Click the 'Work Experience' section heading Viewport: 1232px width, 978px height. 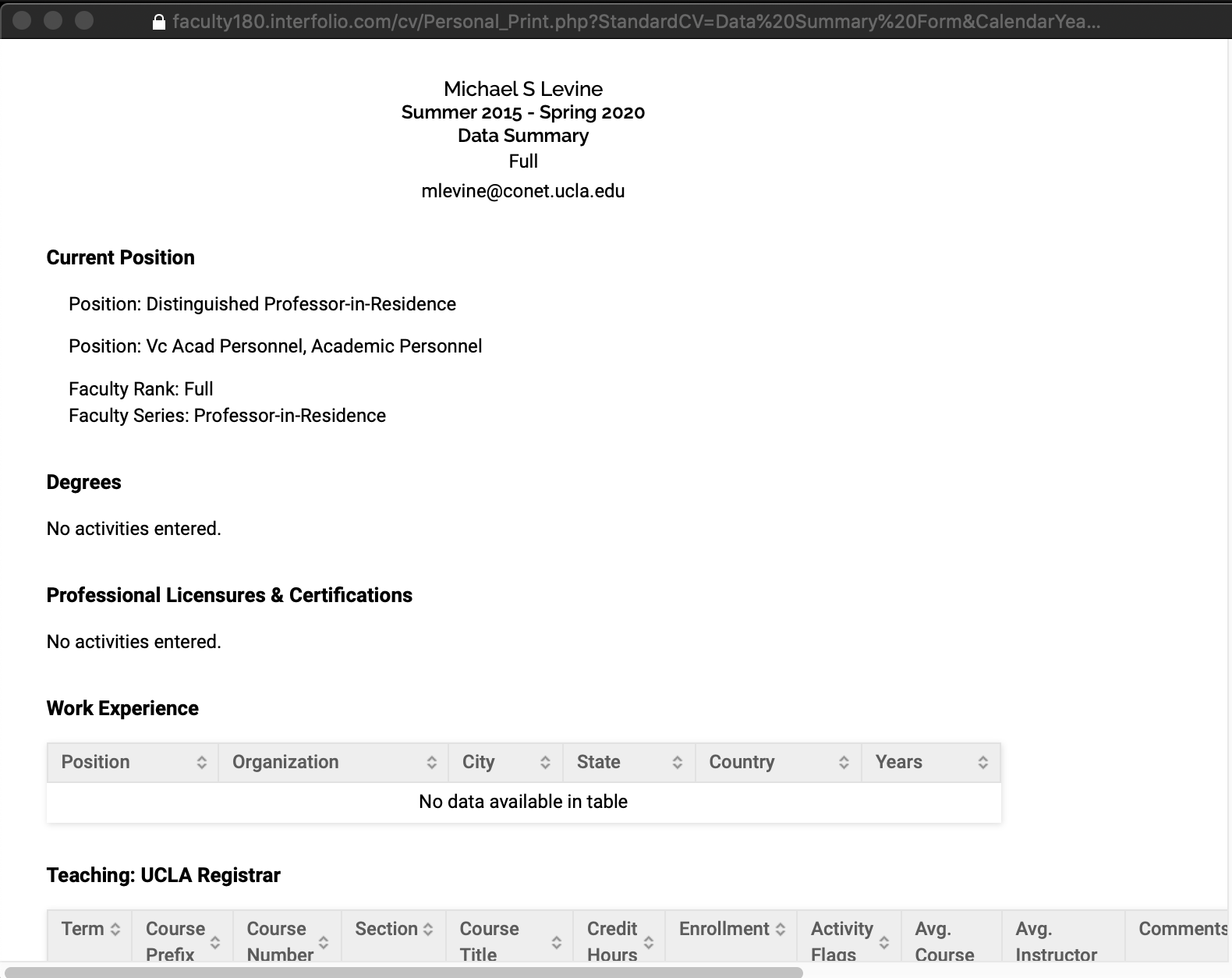pos(122,708)
